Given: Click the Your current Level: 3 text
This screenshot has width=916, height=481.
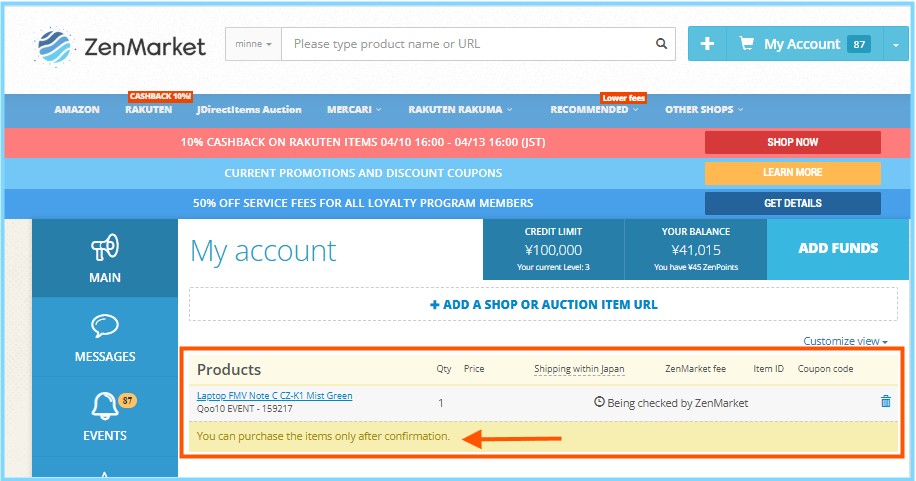Looking at the screenshot, I should (x=553, y=267).
